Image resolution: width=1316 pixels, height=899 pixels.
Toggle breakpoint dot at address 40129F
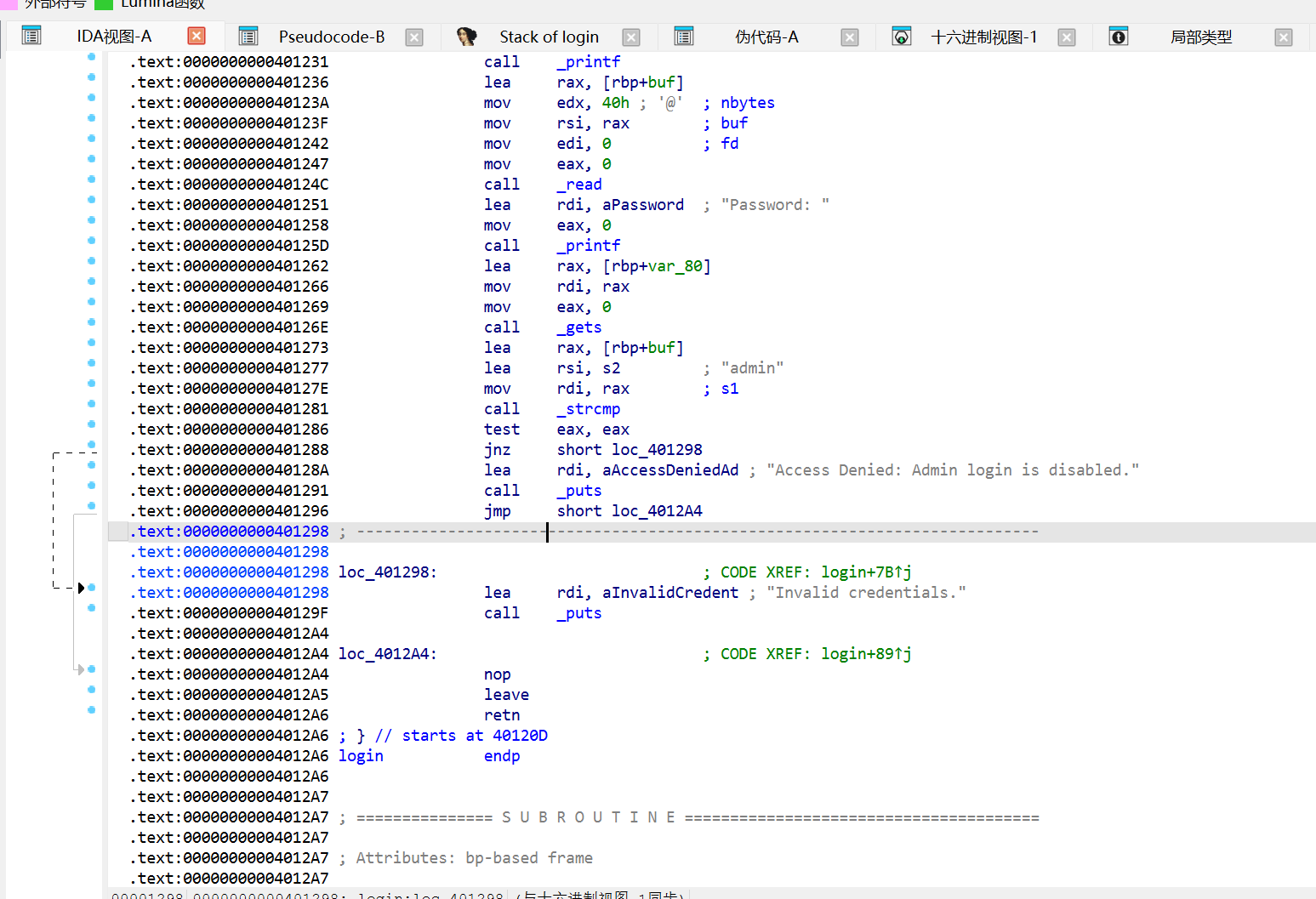click(91, 608)
